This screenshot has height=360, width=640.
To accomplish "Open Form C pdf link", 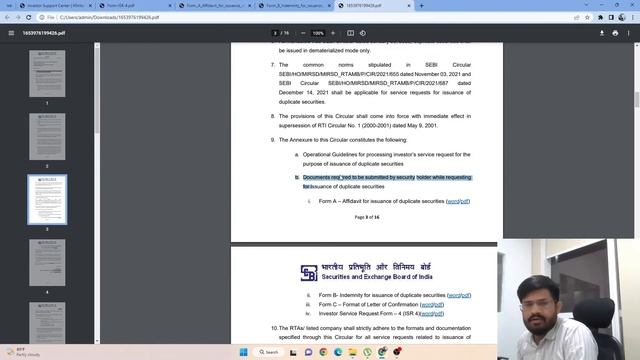I will pyautogui.click(x=438, y=304).
